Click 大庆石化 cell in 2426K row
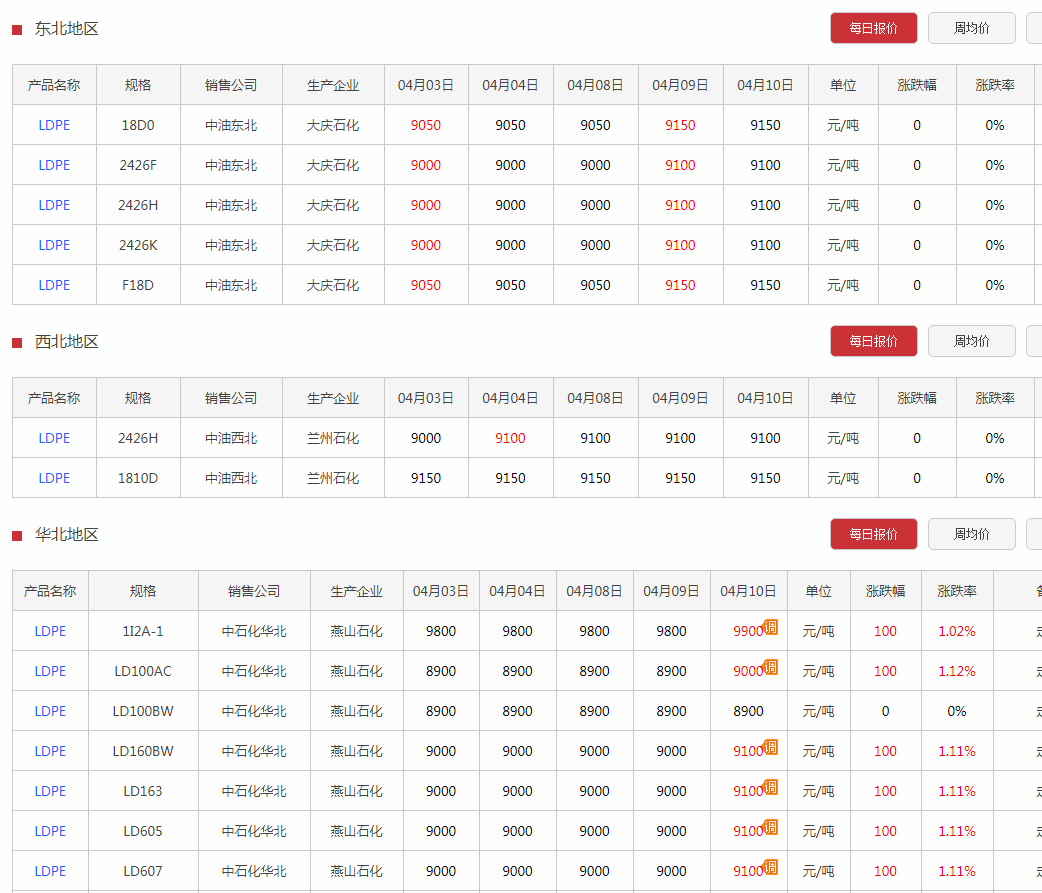This screenshot has height=893, width=1042. point(333,245)
